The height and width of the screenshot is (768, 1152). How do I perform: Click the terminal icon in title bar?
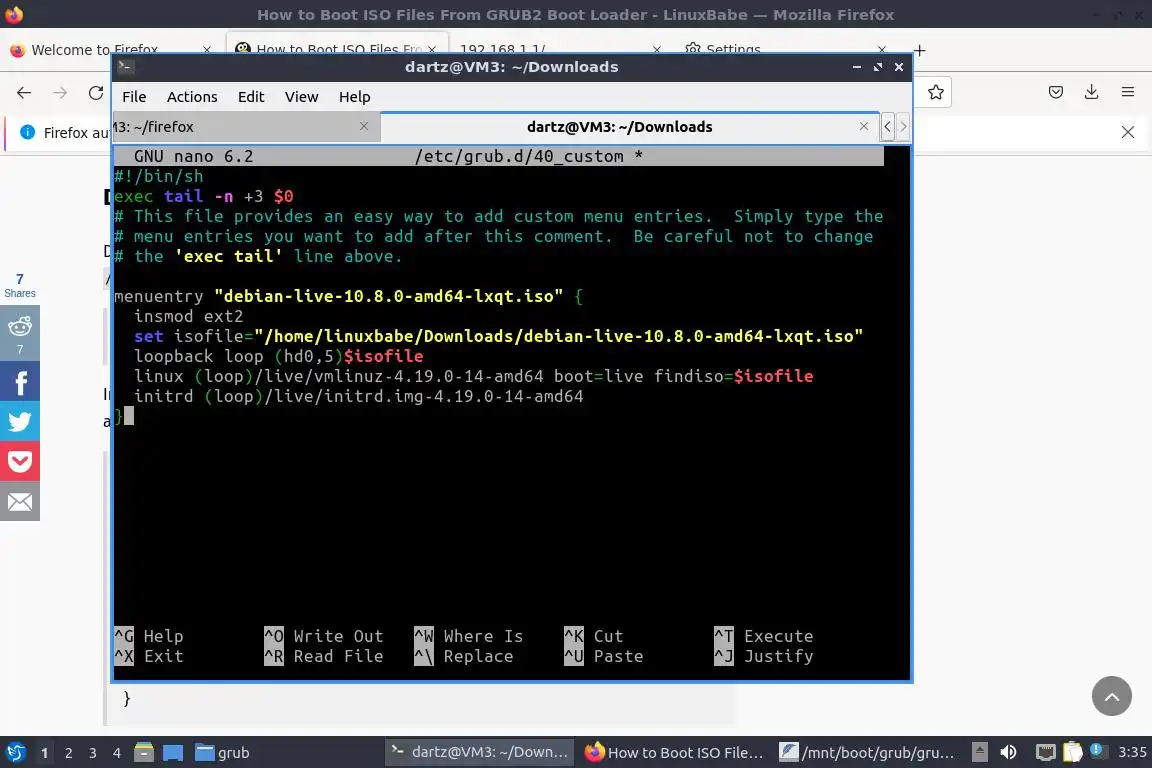point(125,67)
